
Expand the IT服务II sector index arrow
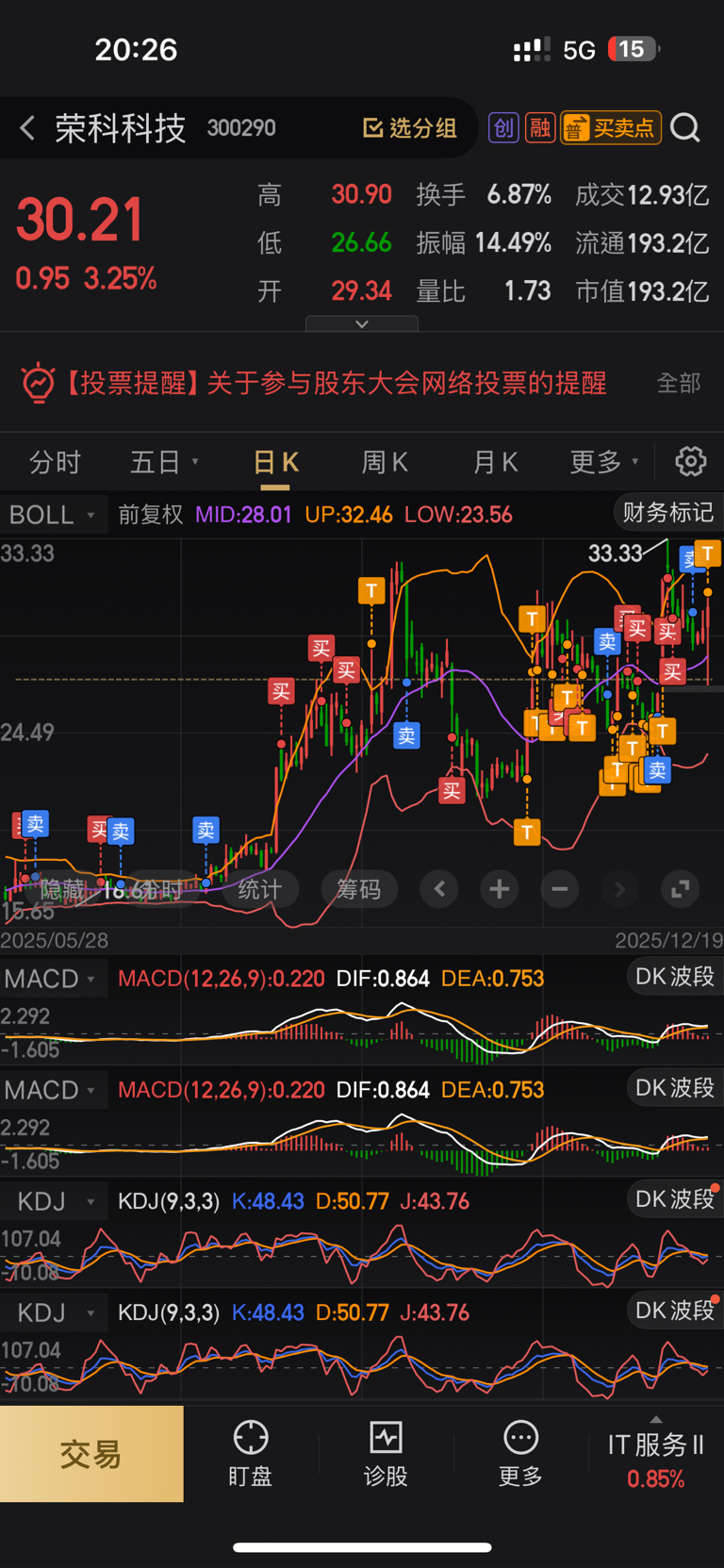pyautogui.click(x=656, y=1420)
